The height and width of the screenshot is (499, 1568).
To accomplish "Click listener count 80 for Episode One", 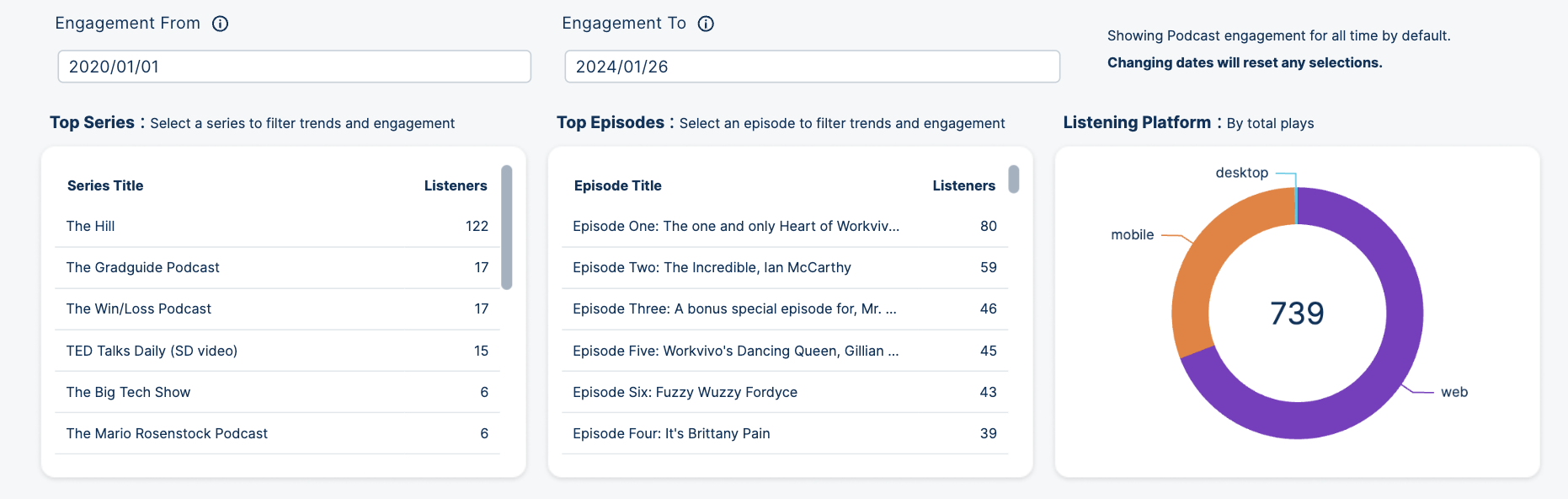I will tap(989, 226).
